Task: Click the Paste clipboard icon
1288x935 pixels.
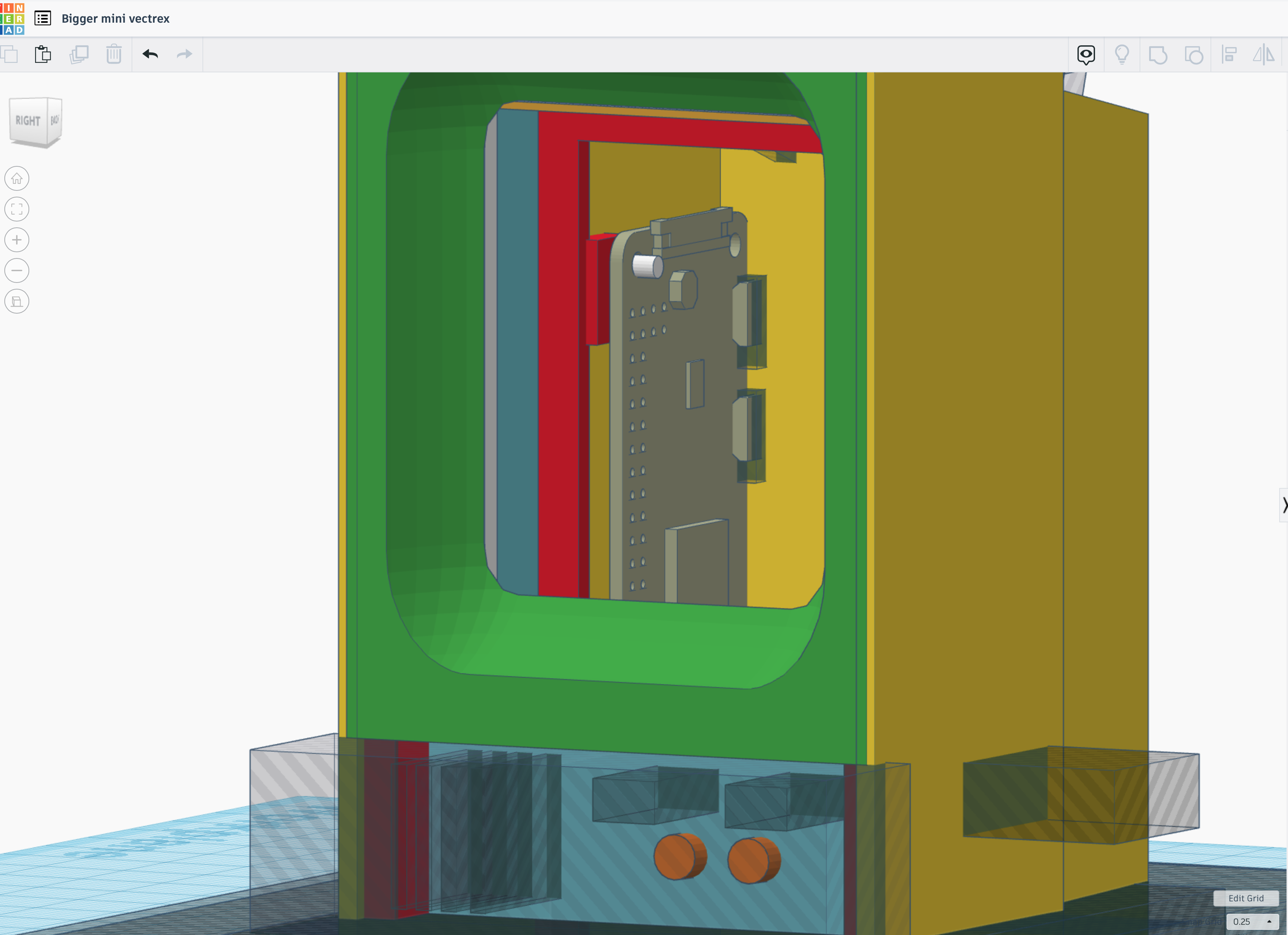Action: click(43, 54)
